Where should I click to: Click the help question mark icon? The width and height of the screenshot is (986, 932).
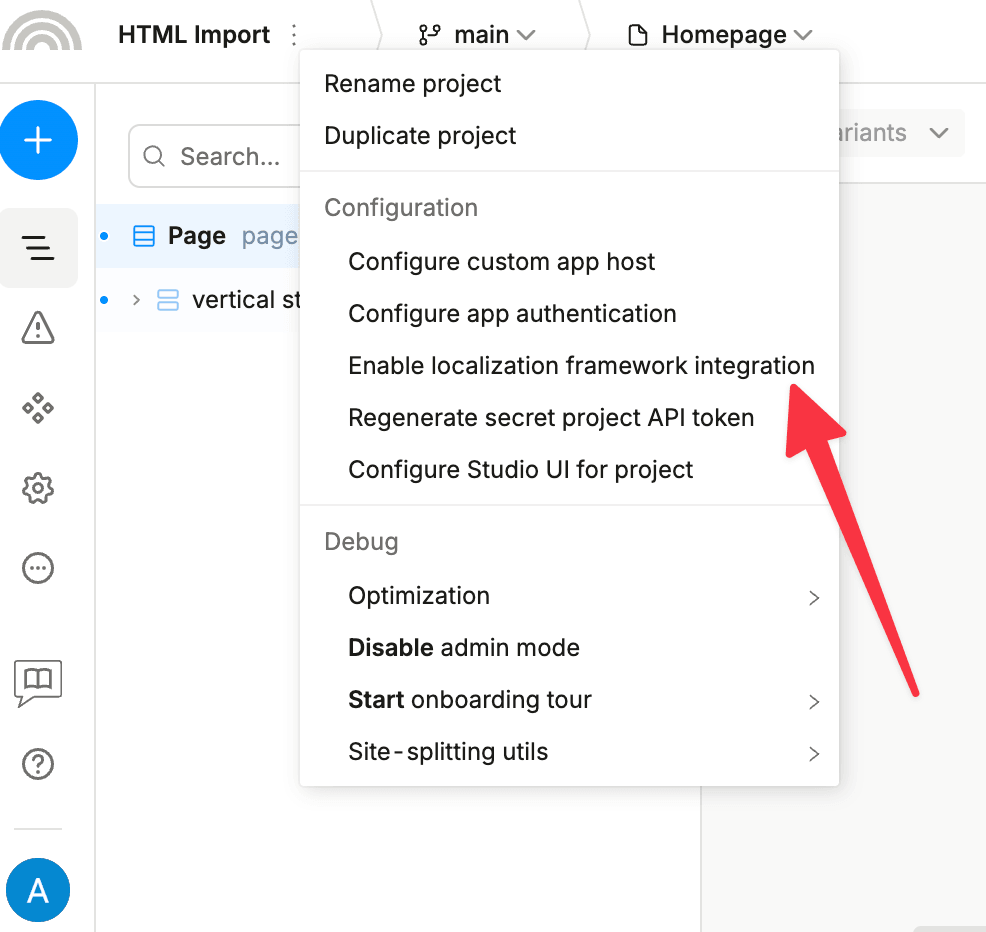pyautogui.click(x=38, y=765)
